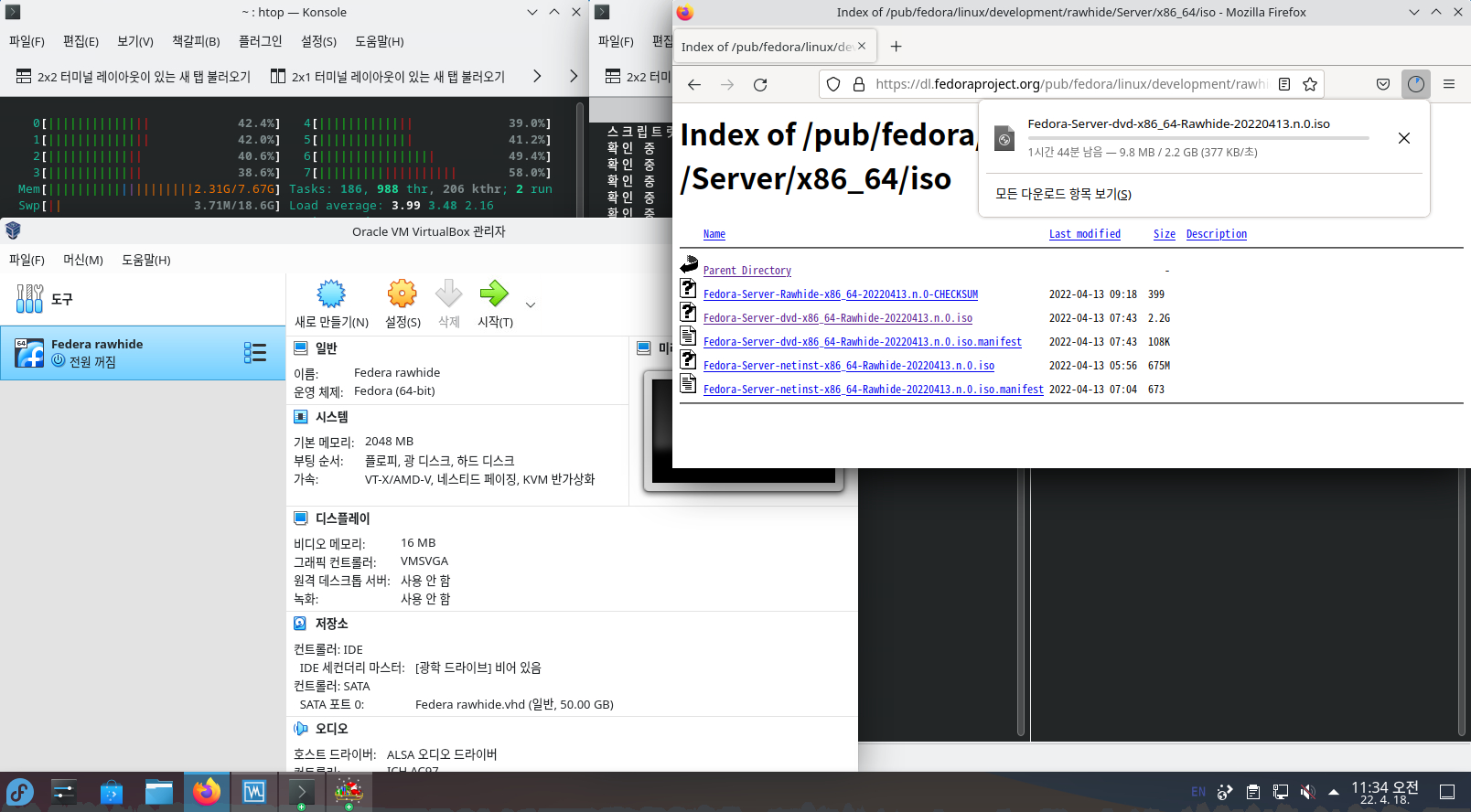
Task: Open the dvd iso.manifest link
Action: 863,342
